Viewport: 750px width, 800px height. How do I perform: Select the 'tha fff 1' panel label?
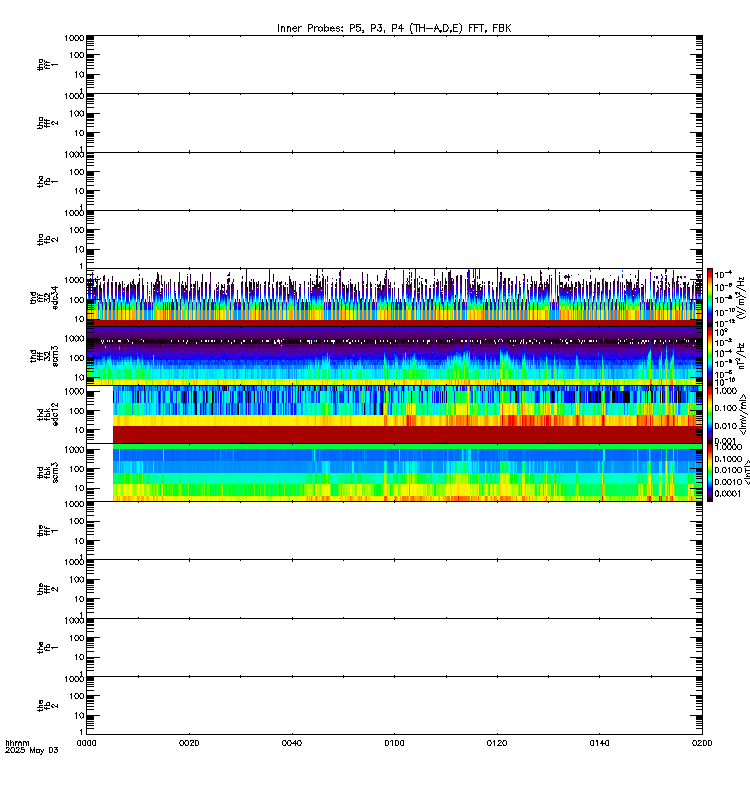[47, 65]
